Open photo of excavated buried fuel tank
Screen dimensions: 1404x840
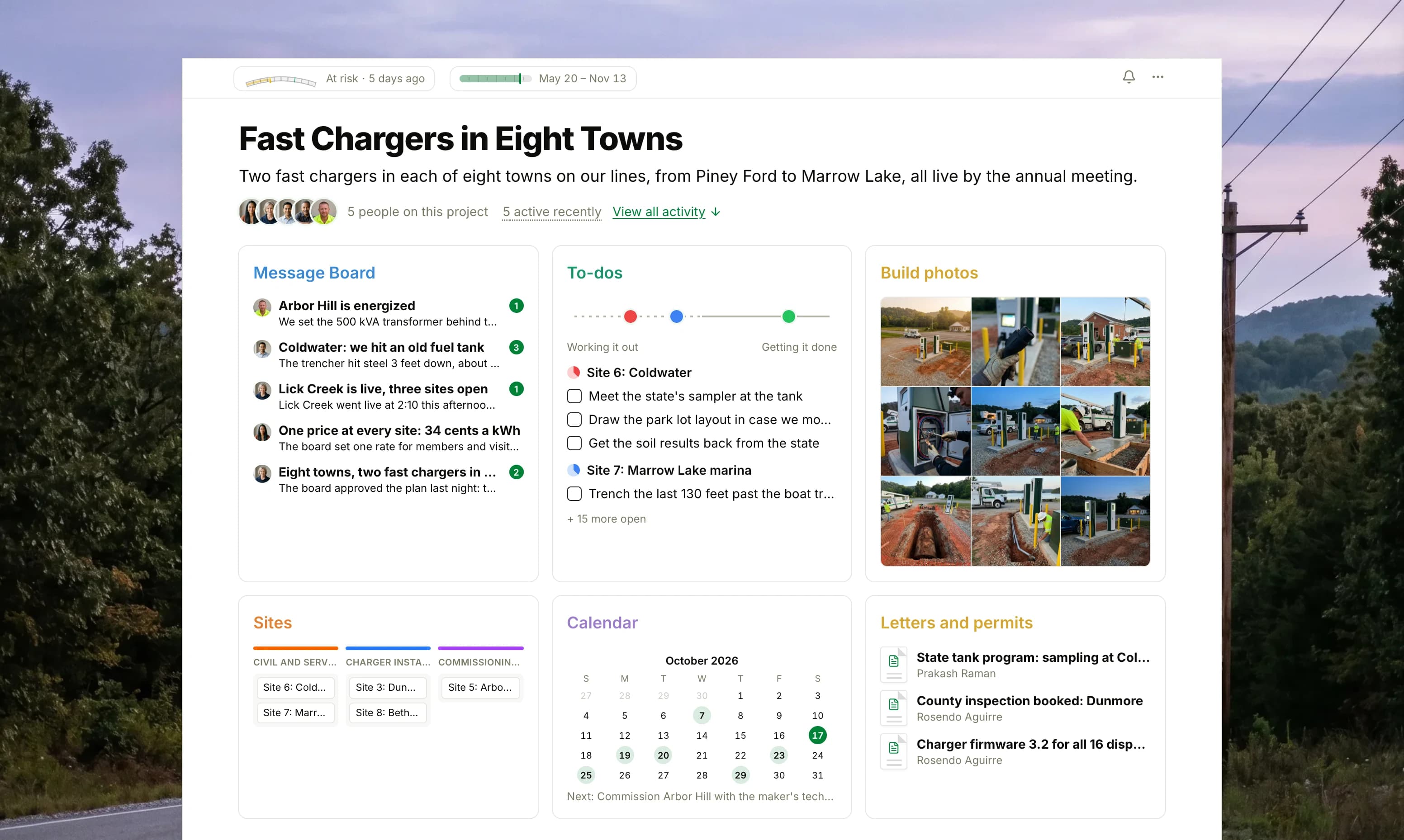coord(925,521)
